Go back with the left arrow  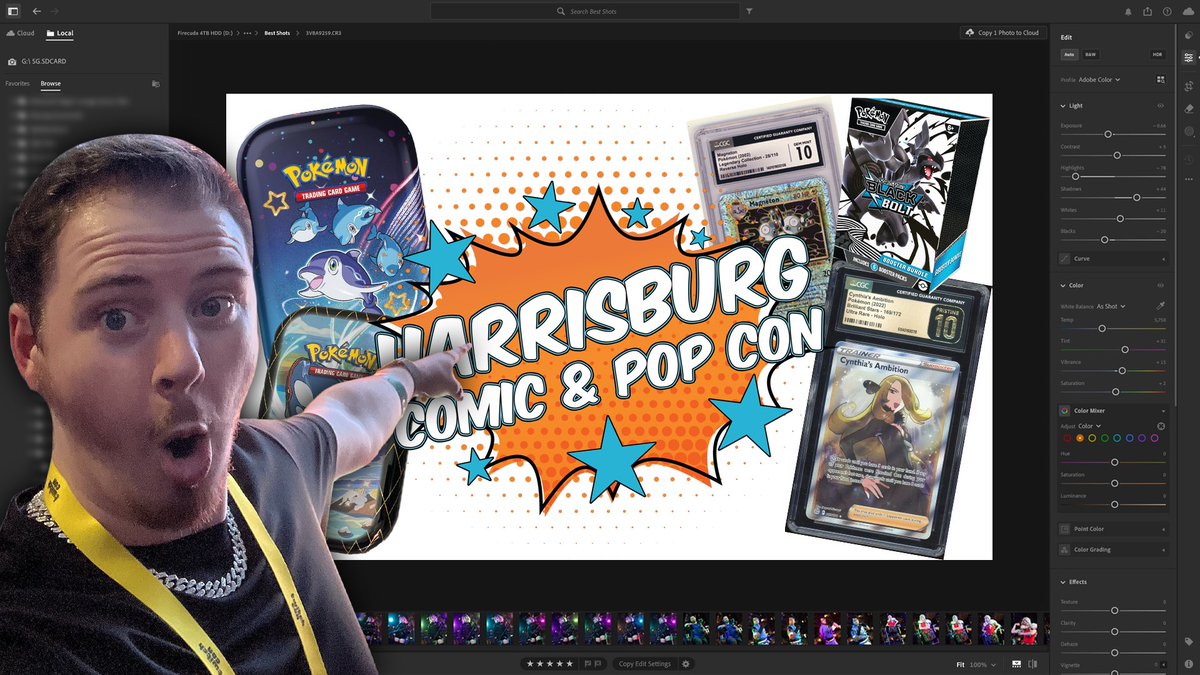tap(37, 11)
